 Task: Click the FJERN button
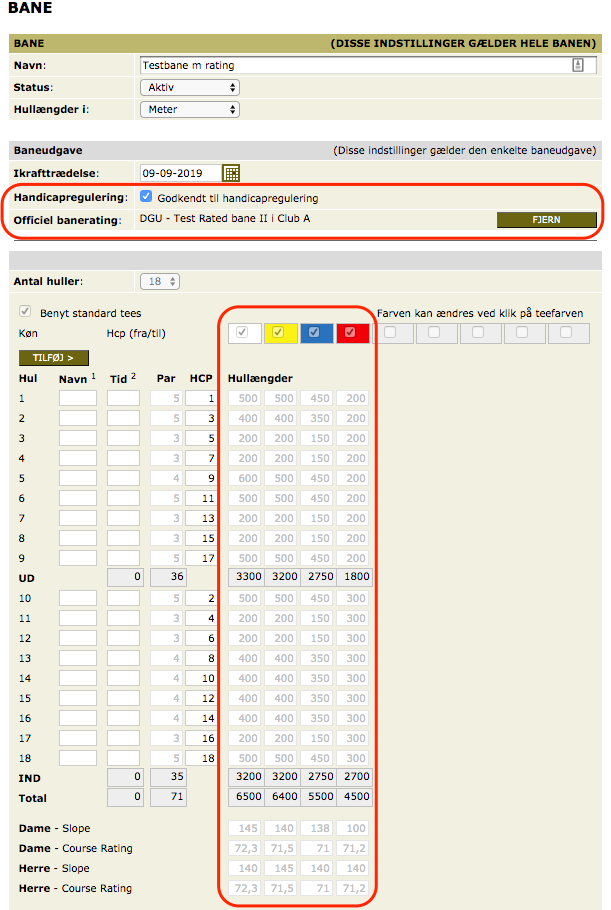[546, 220]
